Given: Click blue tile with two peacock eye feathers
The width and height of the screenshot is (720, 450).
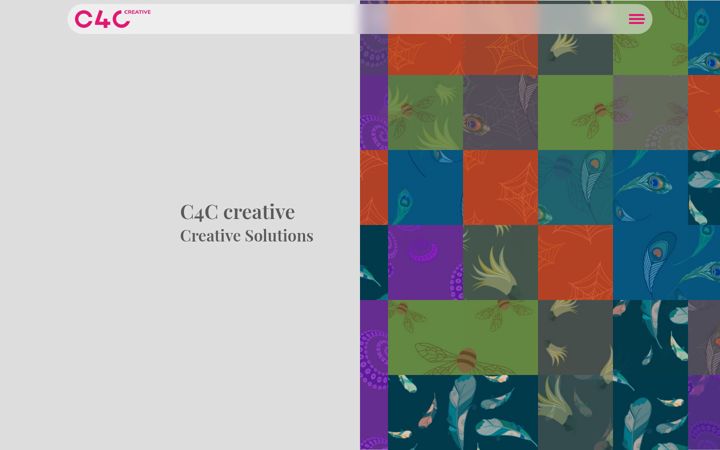Looking at the screenshot, I should [650, 187].
